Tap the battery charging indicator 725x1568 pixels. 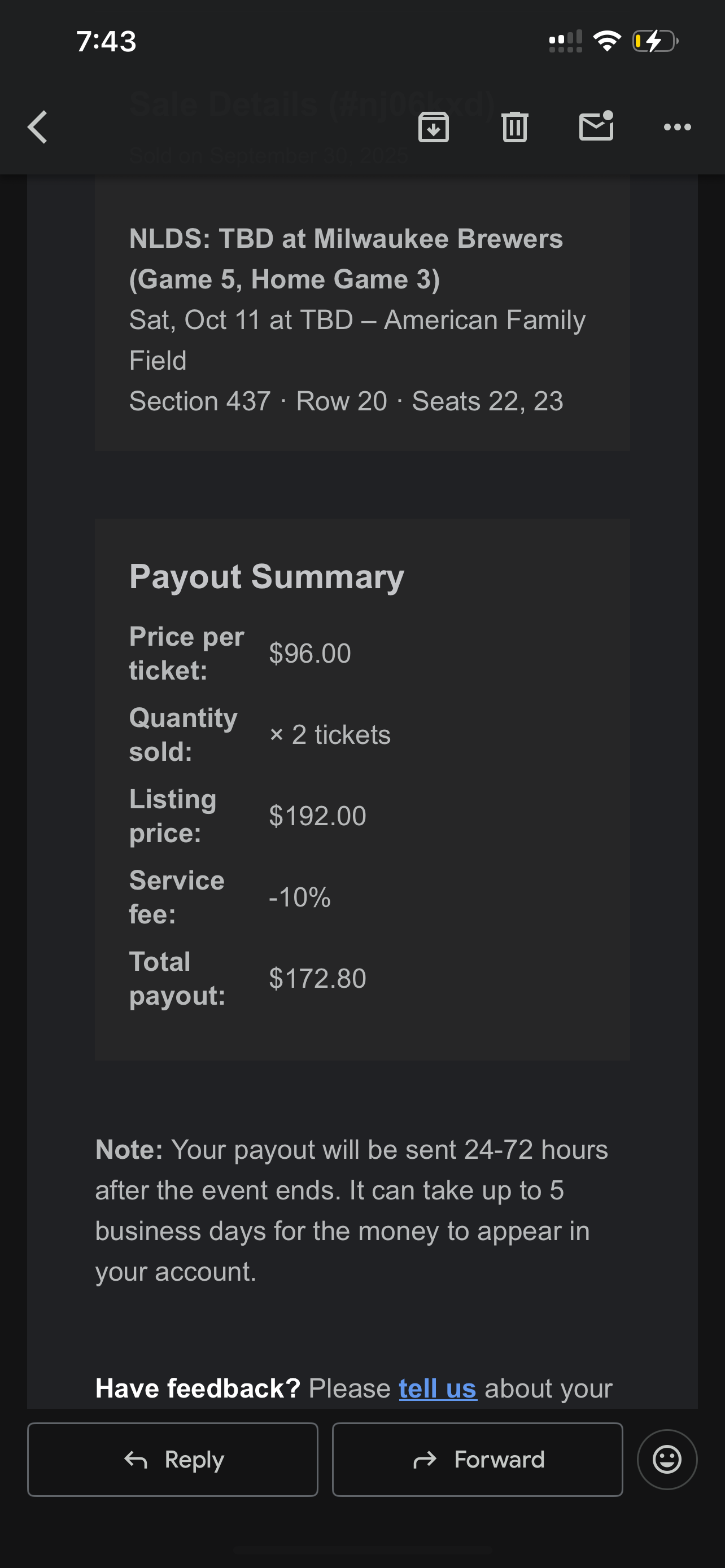tap(655, 41)
